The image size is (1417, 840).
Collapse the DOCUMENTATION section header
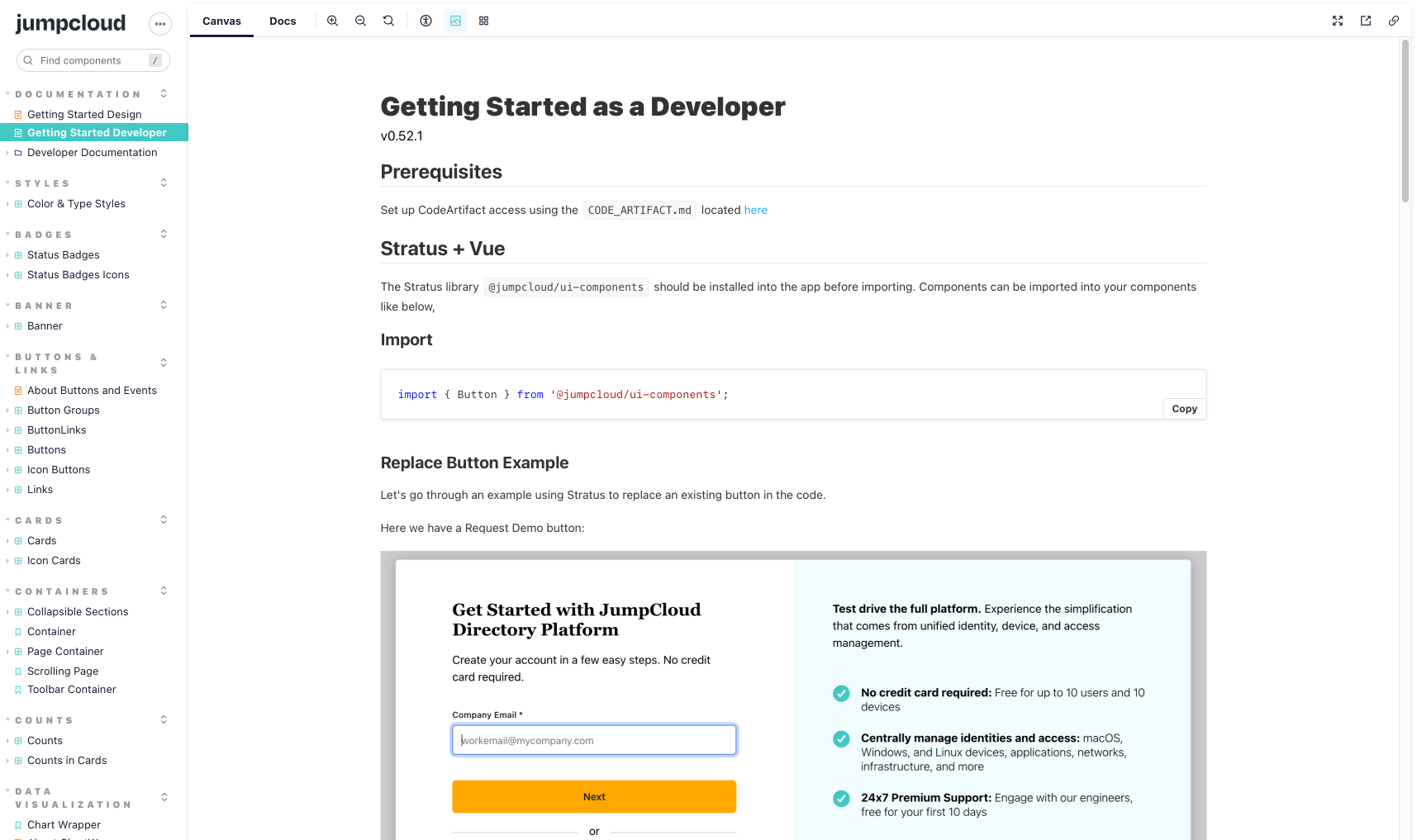[78, 94]
